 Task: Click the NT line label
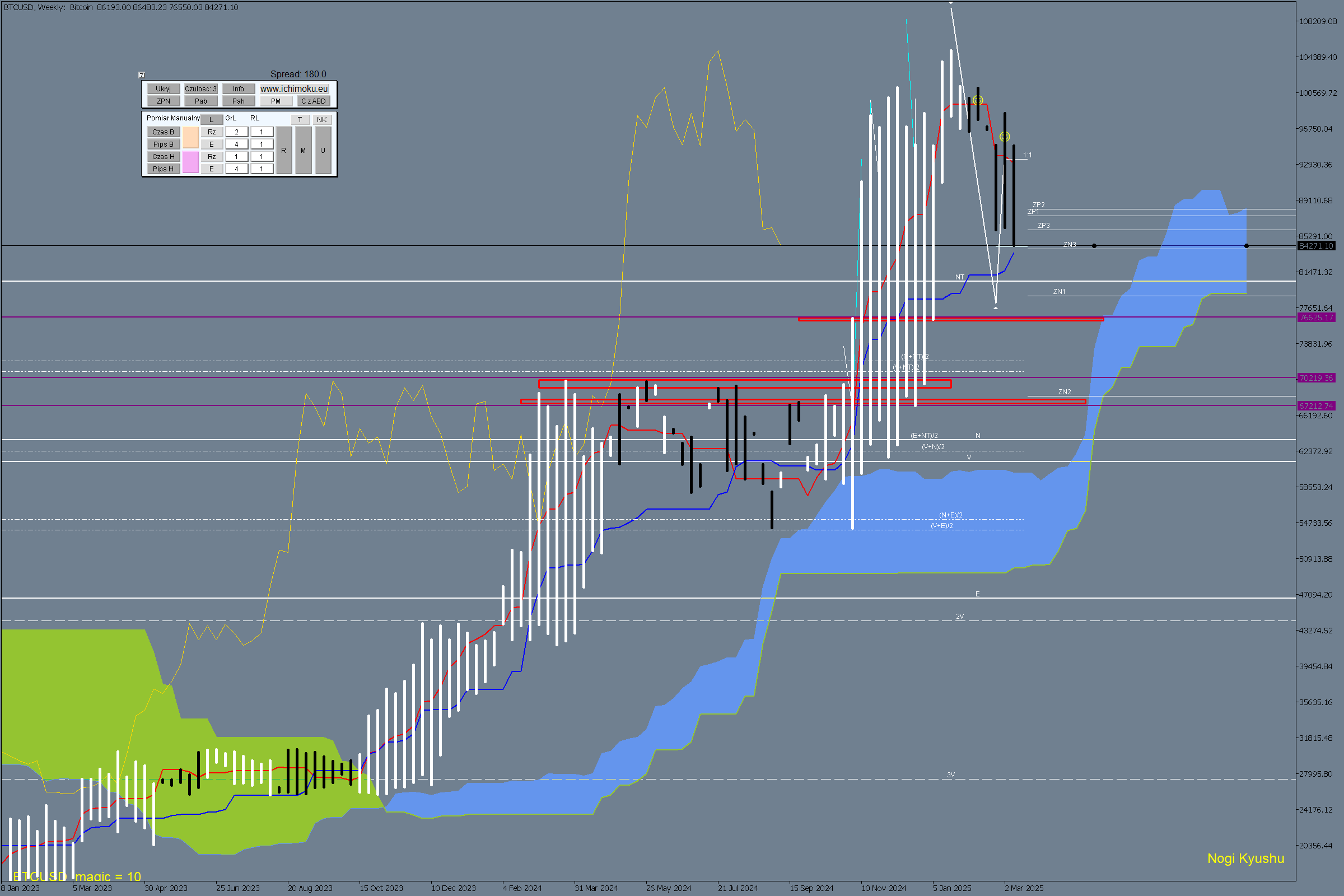(x=960, y=277)
